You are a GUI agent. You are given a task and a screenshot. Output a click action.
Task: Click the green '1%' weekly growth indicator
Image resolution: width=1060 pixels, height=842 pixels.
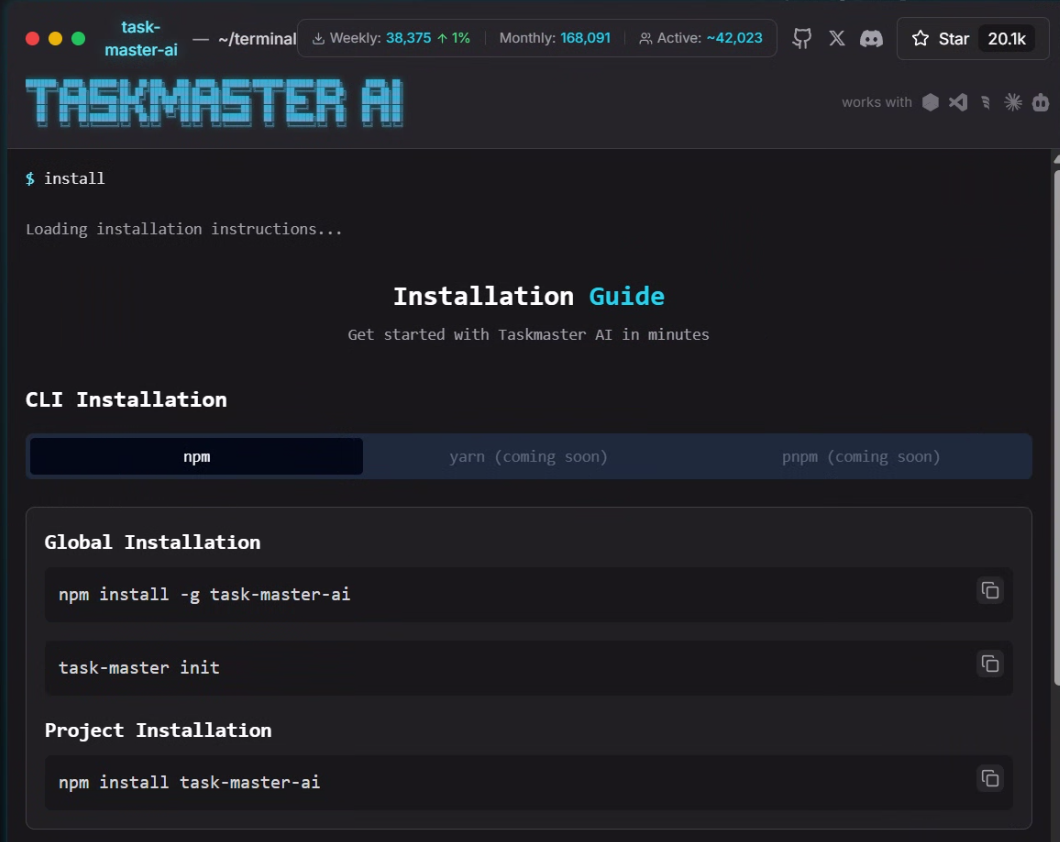[454, 38]
